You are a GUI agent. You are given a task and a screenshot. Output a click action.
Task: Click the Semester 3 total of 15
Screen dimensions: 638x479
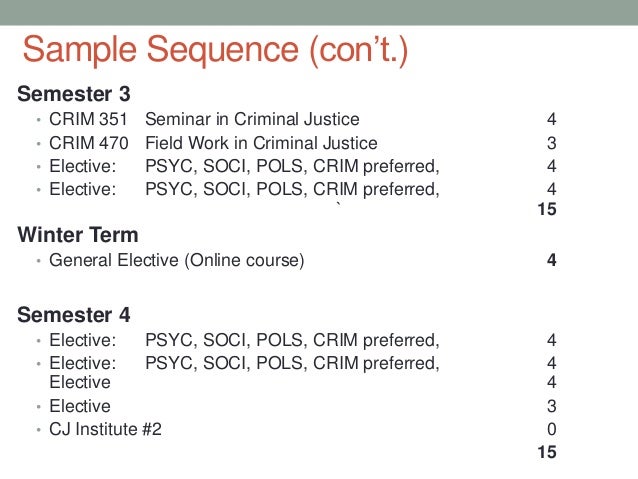546,209
